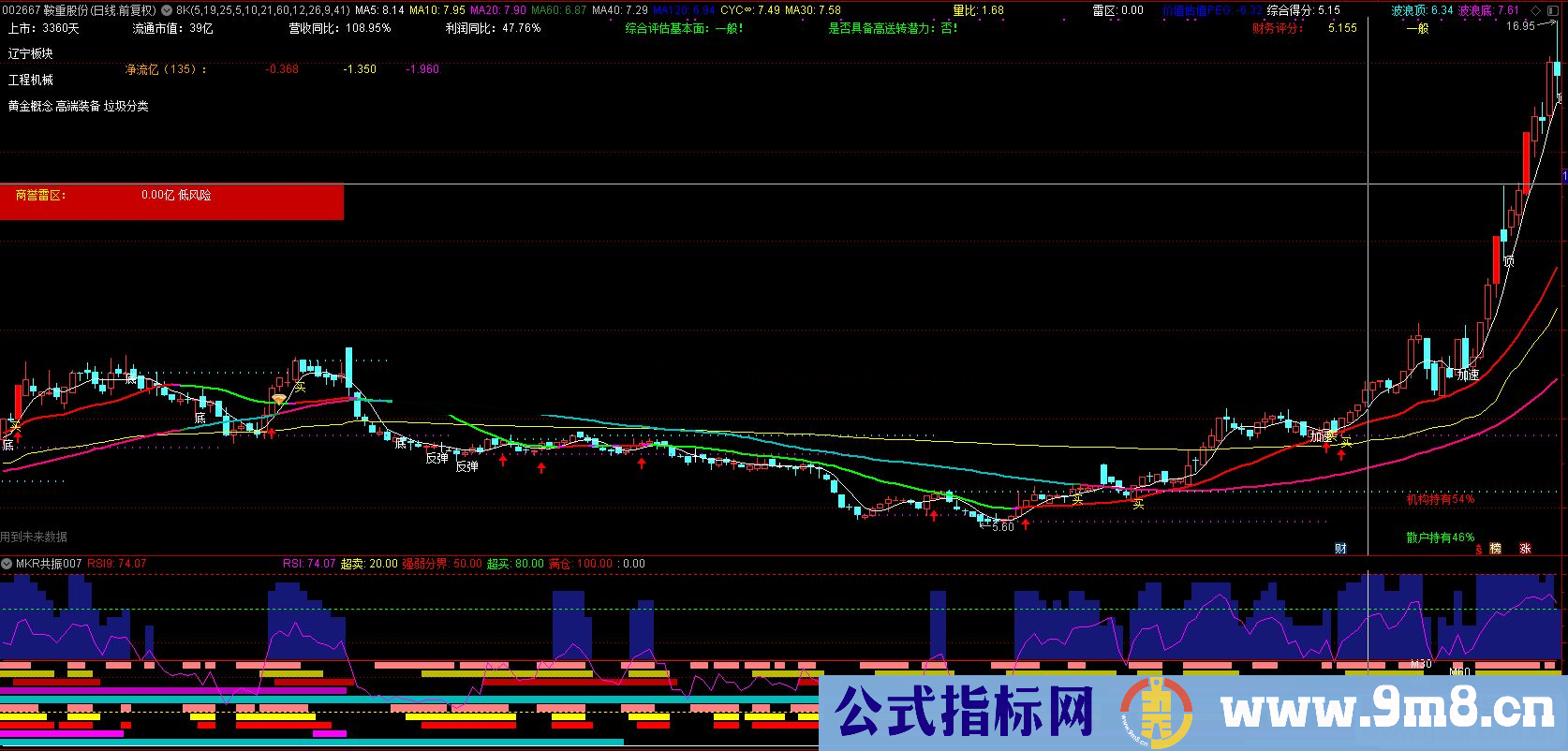1568x751 pixels.
Task: Click the M60 label in the indicator panel
Action: (1460, 671)
